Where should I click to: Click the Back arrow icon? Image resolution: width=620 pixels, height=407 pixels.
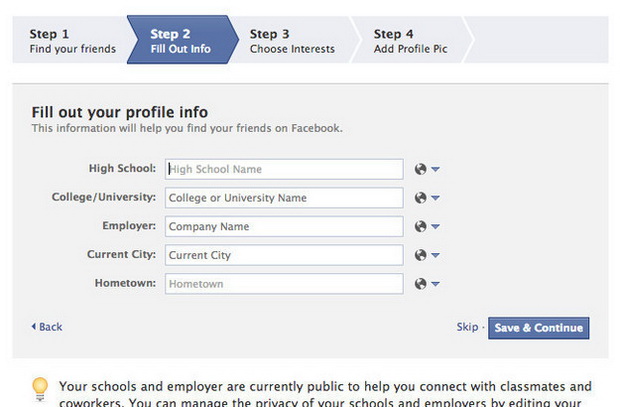click(x=34, y=326)
